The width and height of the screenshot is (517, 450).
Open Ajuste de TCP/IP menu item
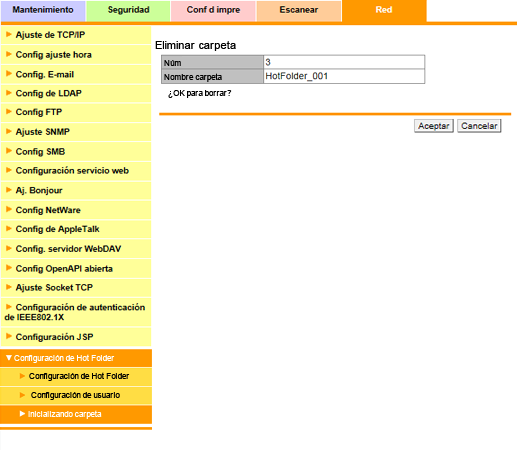(x=76, y=35)
